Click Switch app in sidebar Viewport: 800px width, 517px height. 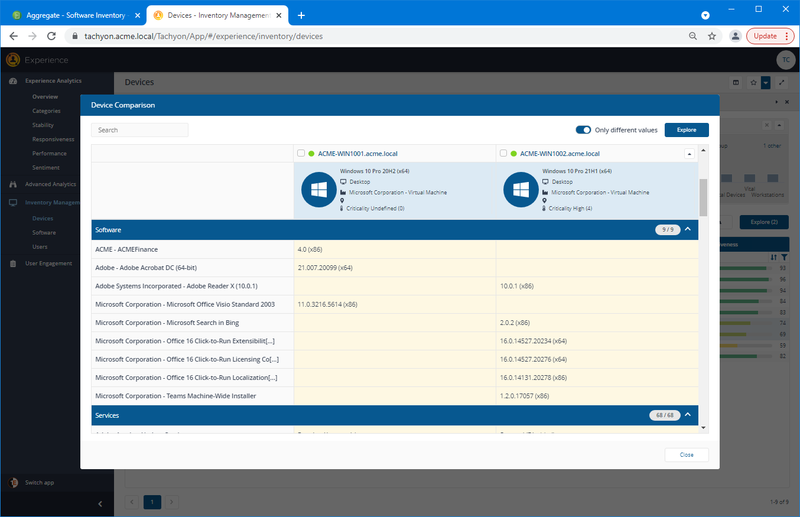click(39, 482)
